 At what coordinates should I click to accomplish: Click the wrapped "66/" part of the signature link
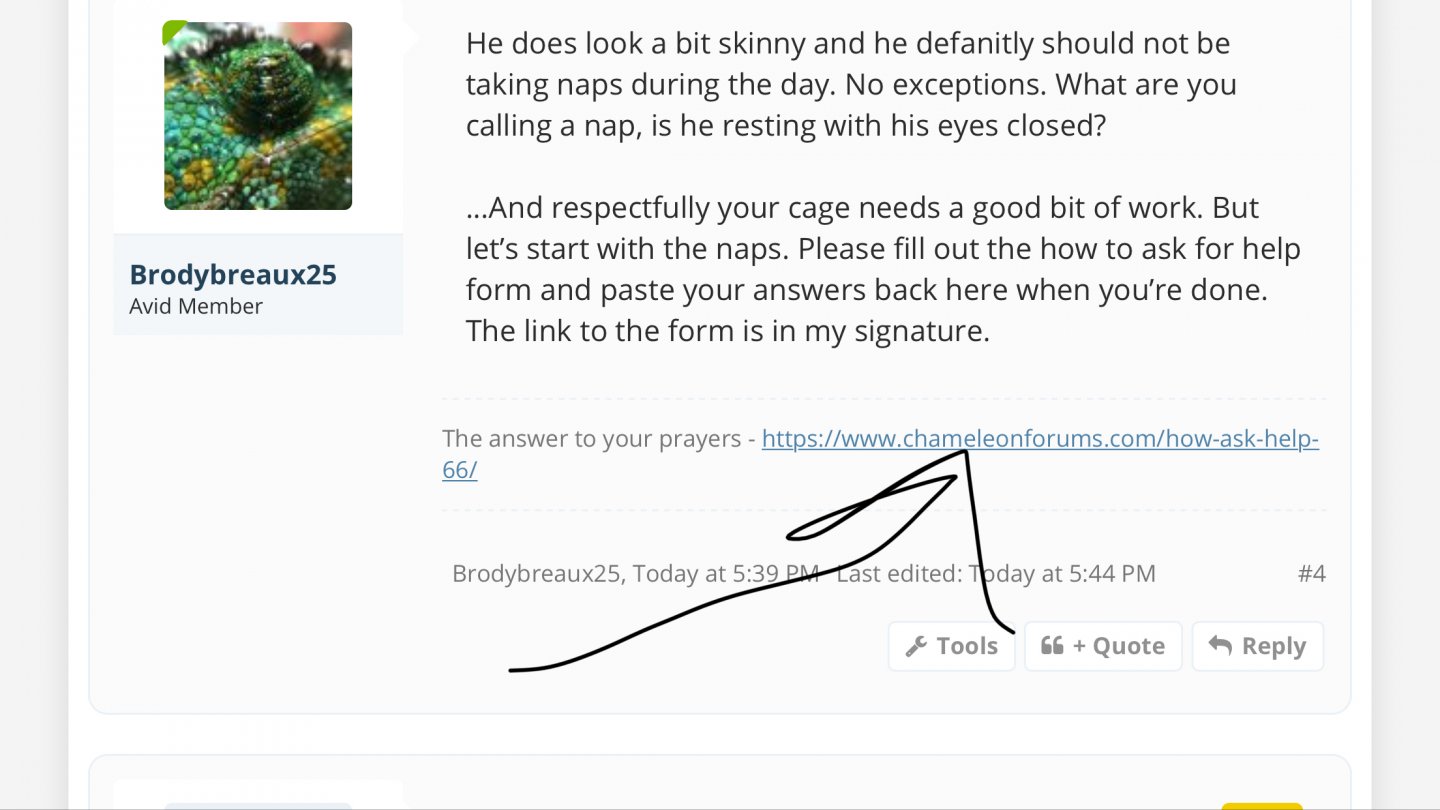coord(460,469)
